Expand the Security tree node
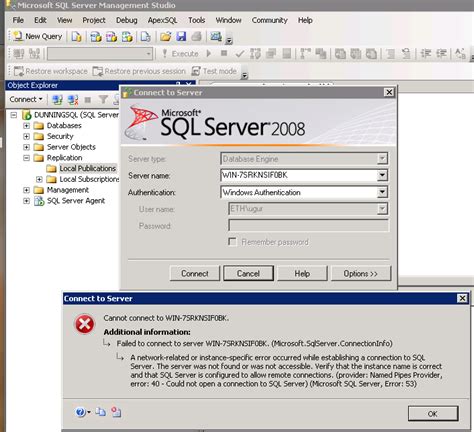 26,136
